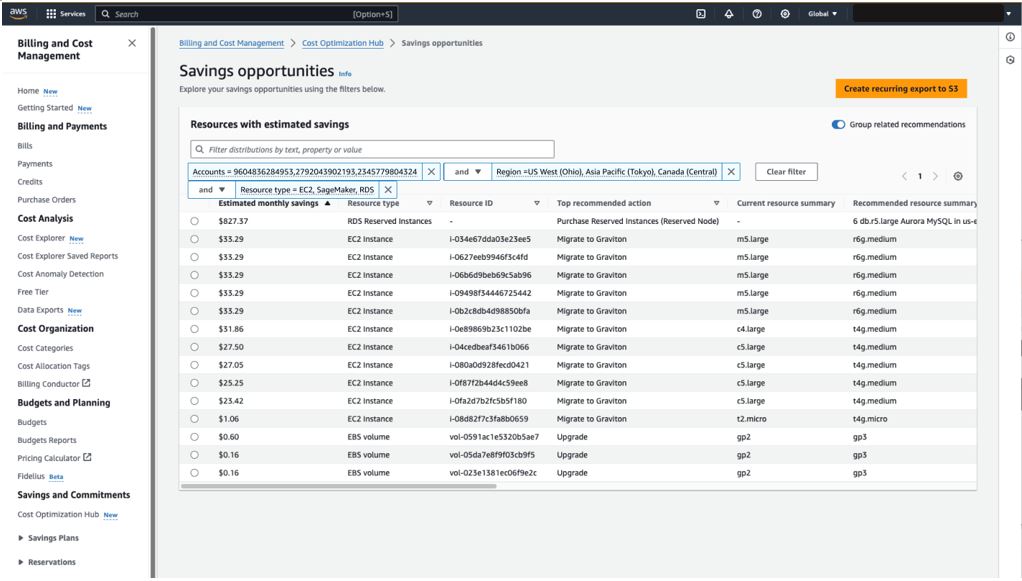Sort by Resource type column arrow
This screenshot has width=1022, height=581.
tap(430, 203)
